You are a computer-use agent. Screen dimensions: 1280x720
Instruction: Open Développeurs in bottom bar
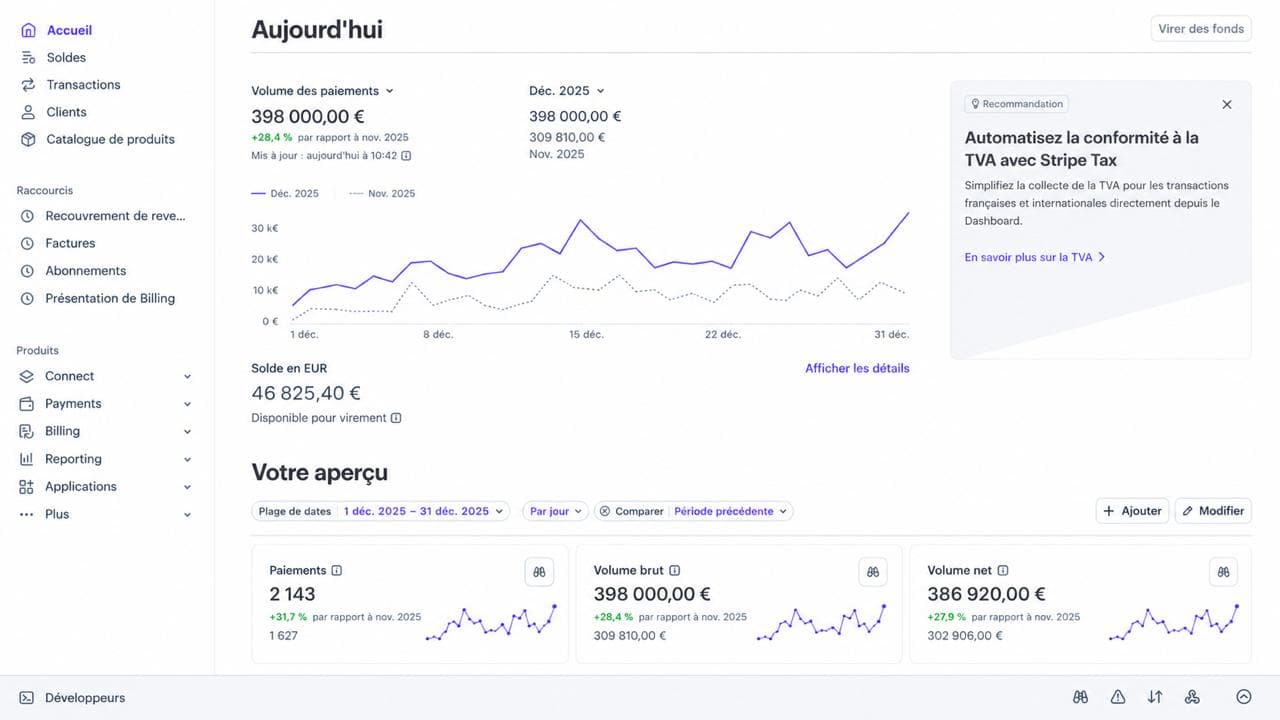tap(73, 698)
